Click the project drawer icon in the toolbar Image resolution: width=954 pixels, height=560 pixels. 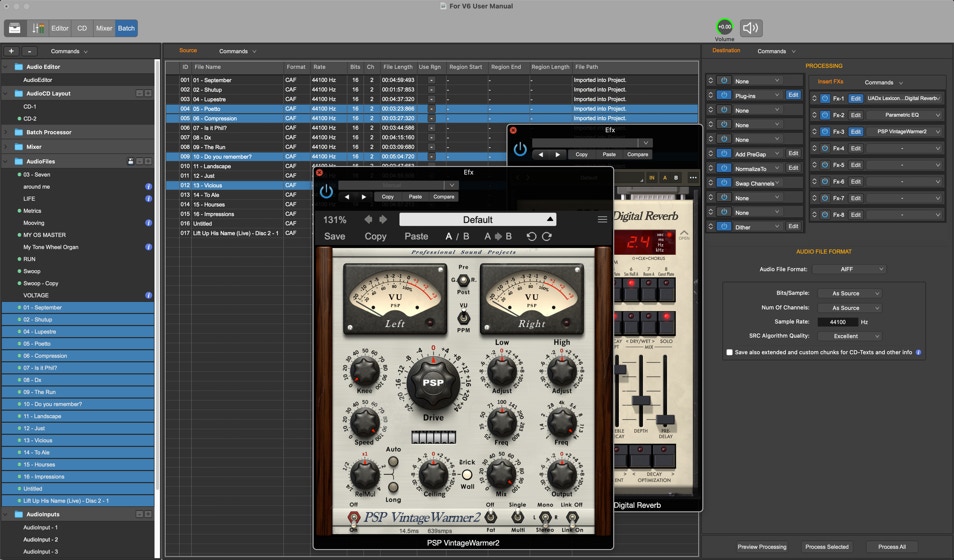click(14, 28)
